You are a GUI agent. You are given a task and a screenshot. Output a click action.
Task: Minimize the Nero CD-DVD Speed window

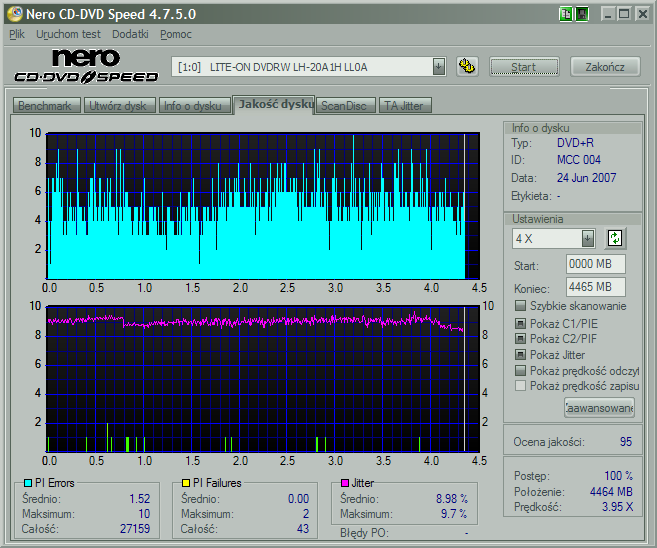[608, 14]
